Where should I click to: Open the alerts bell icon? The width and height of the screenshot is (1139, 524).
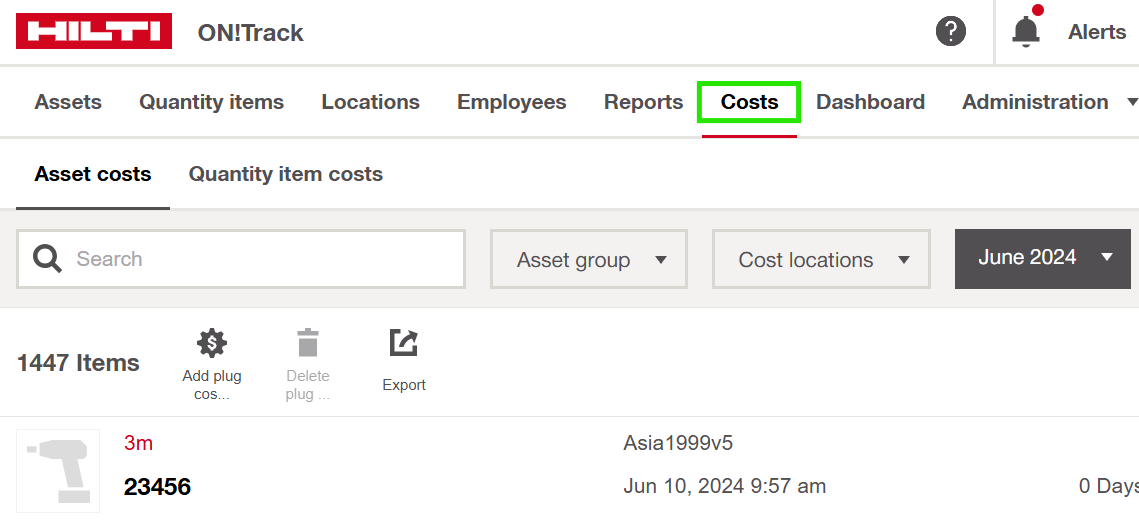(1026, 31)
